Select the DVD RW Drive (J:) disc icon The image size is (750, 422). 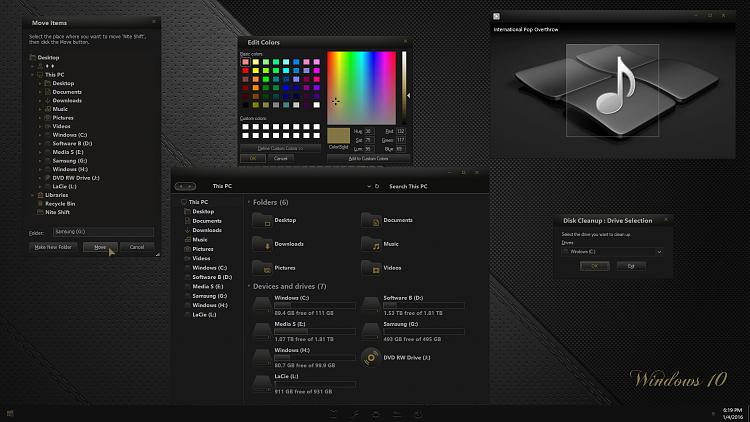click(371, 357)
